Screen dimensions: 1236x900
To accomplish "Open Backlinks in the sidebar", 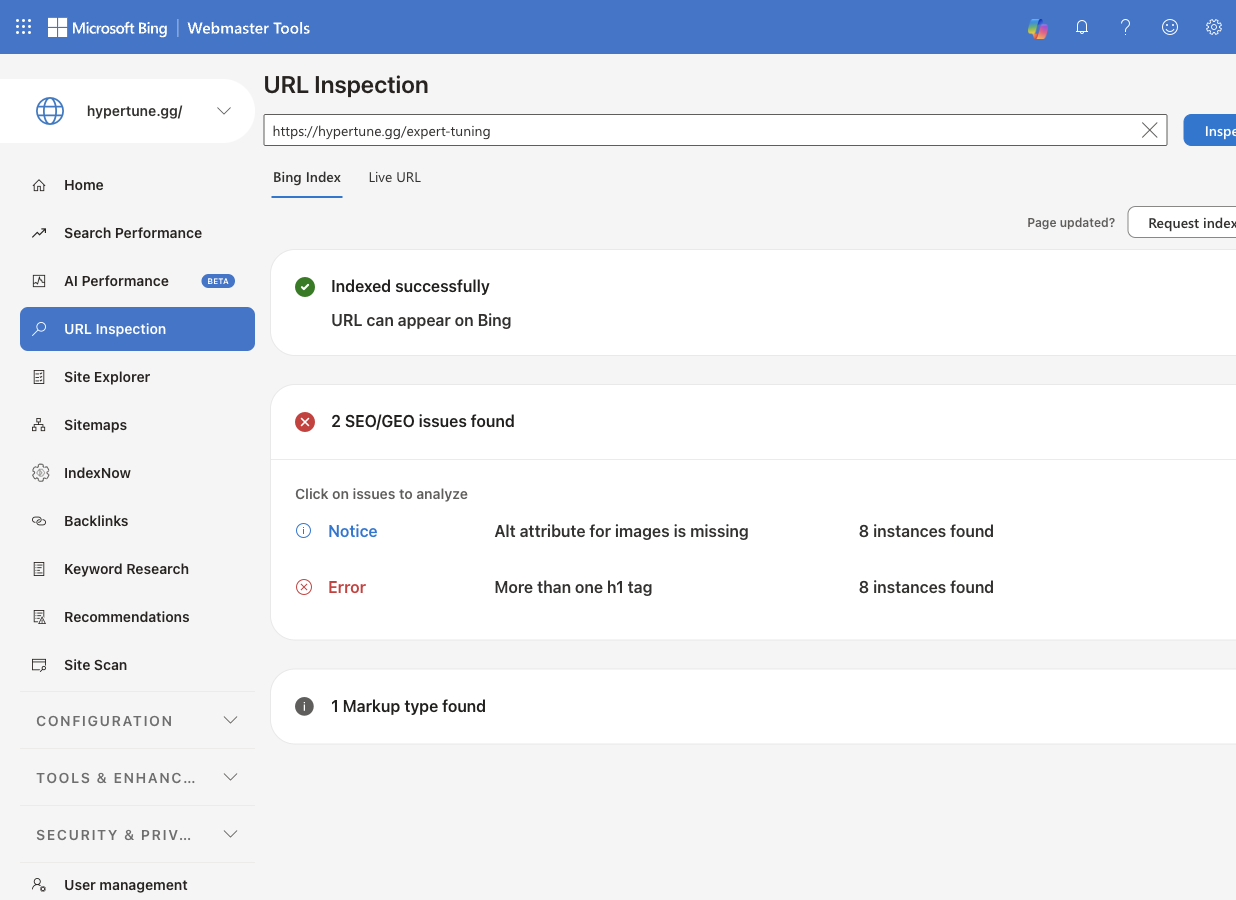I will click(x=137, y=521).
